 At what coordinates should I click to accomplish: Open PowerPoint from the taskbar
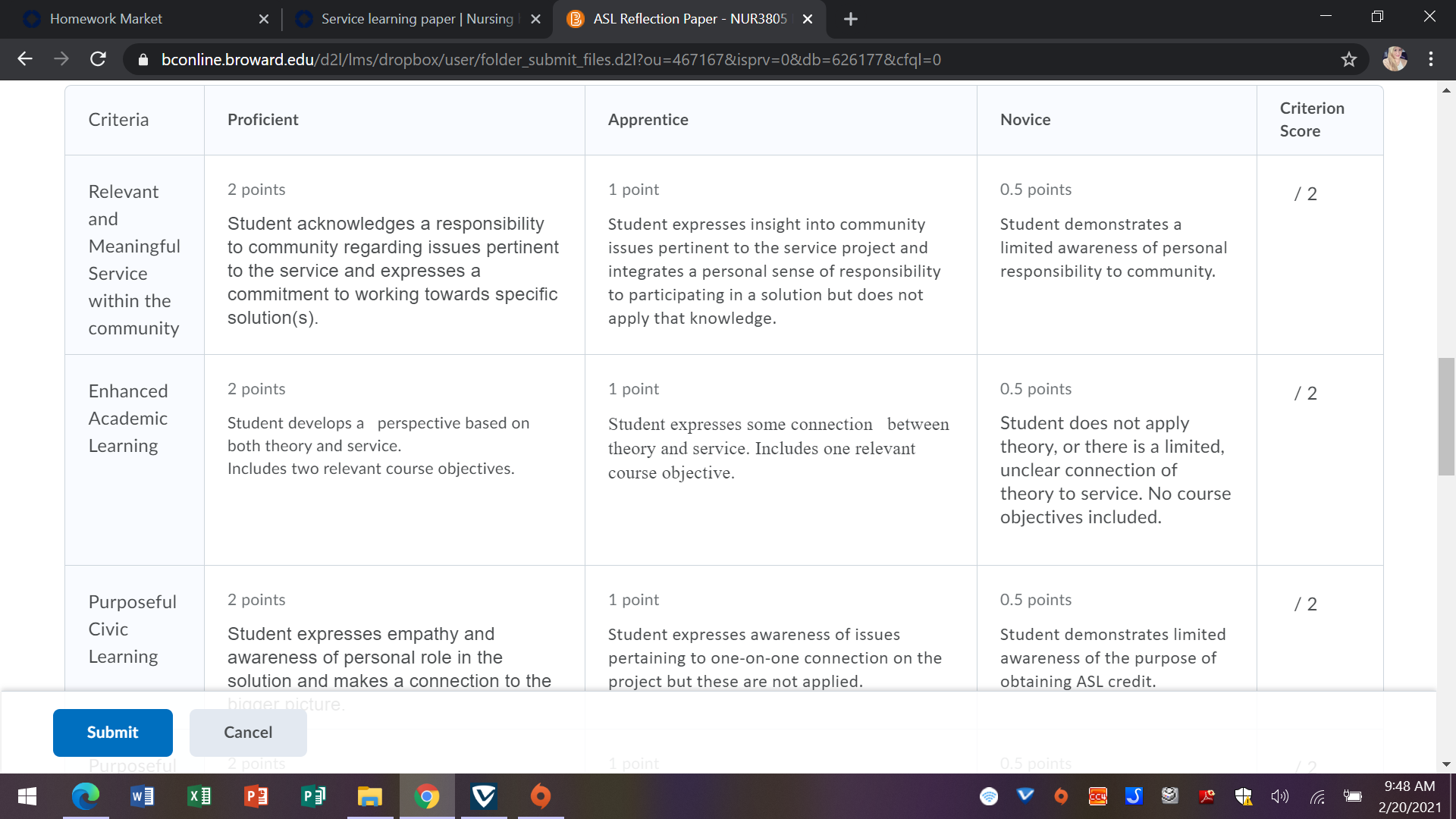(x=256, y=796)
